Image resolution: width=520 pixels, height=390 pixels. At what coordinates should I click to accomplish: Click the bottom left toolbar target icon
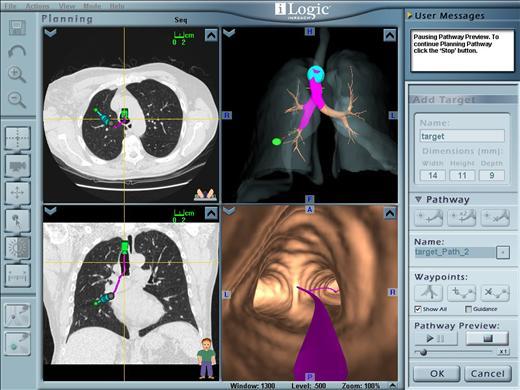click(x=18, y=343)
